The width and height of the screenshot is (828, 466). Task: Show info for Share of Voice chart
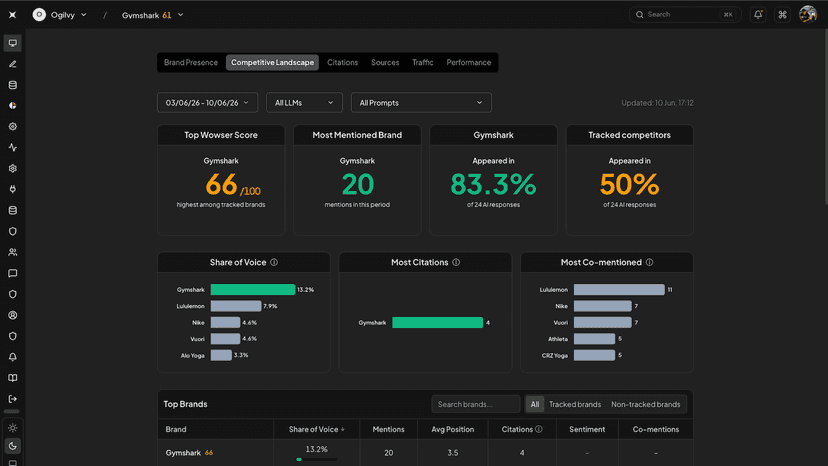(x=274, y=262)
